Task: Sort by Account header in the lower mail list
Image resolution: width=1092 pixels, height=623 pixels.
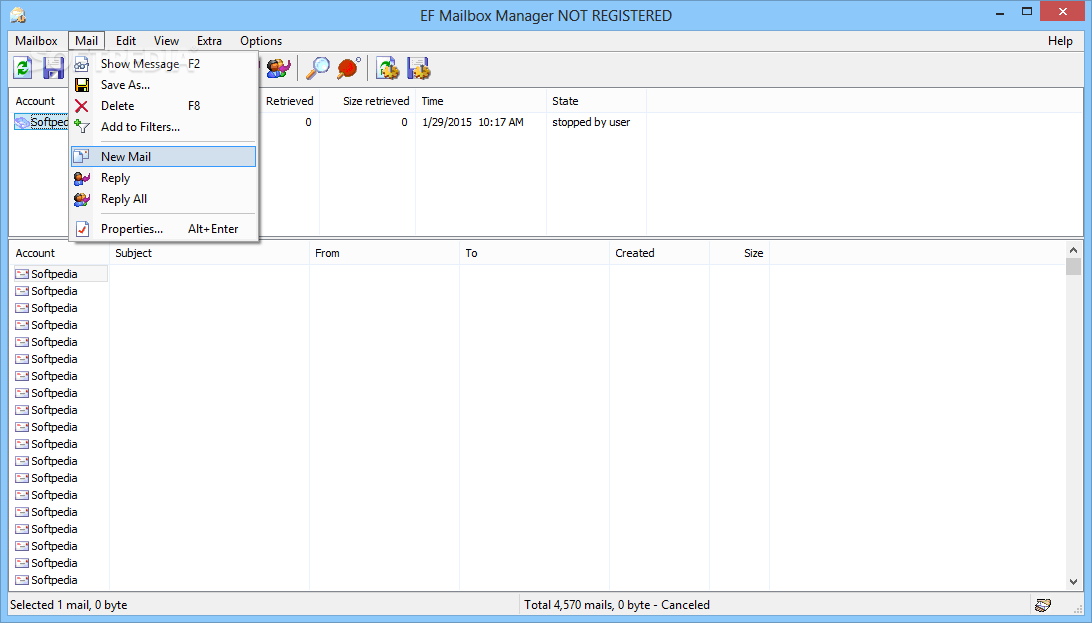Action: pos(35,253)
